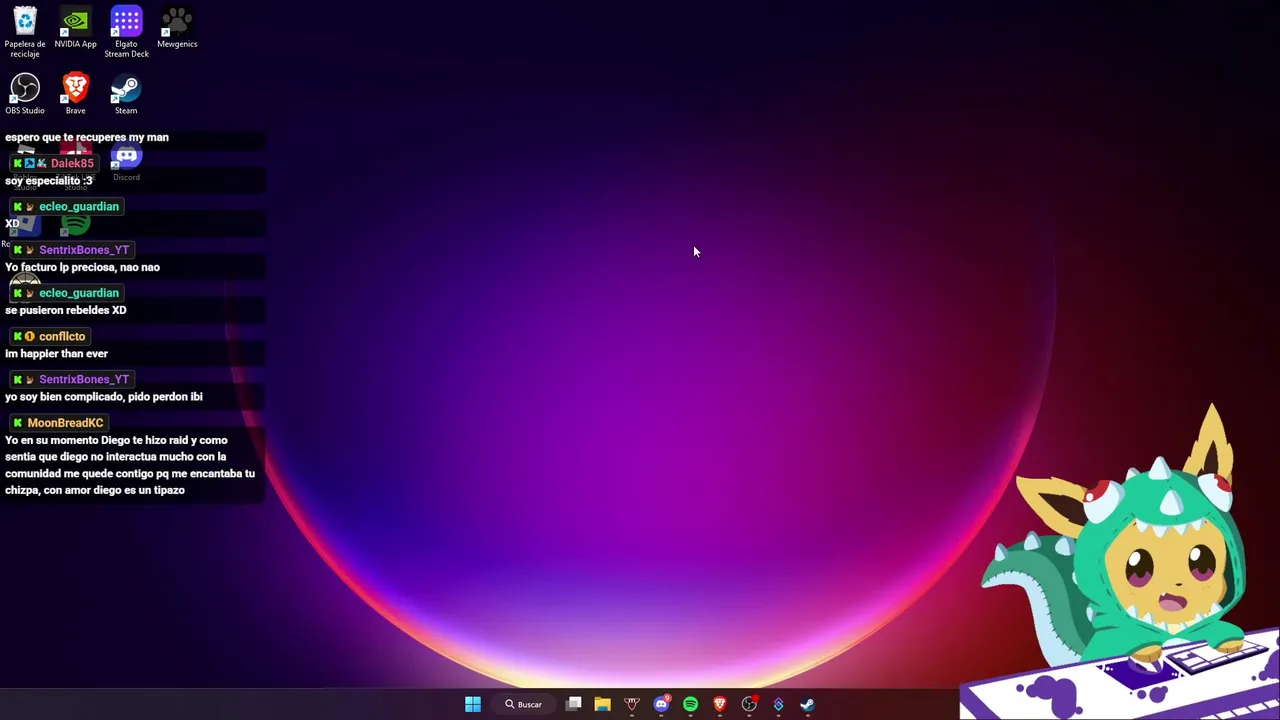Open the Steam desktop shortcut
Viewport: 1280px width, 720px height.
(126, 94)
